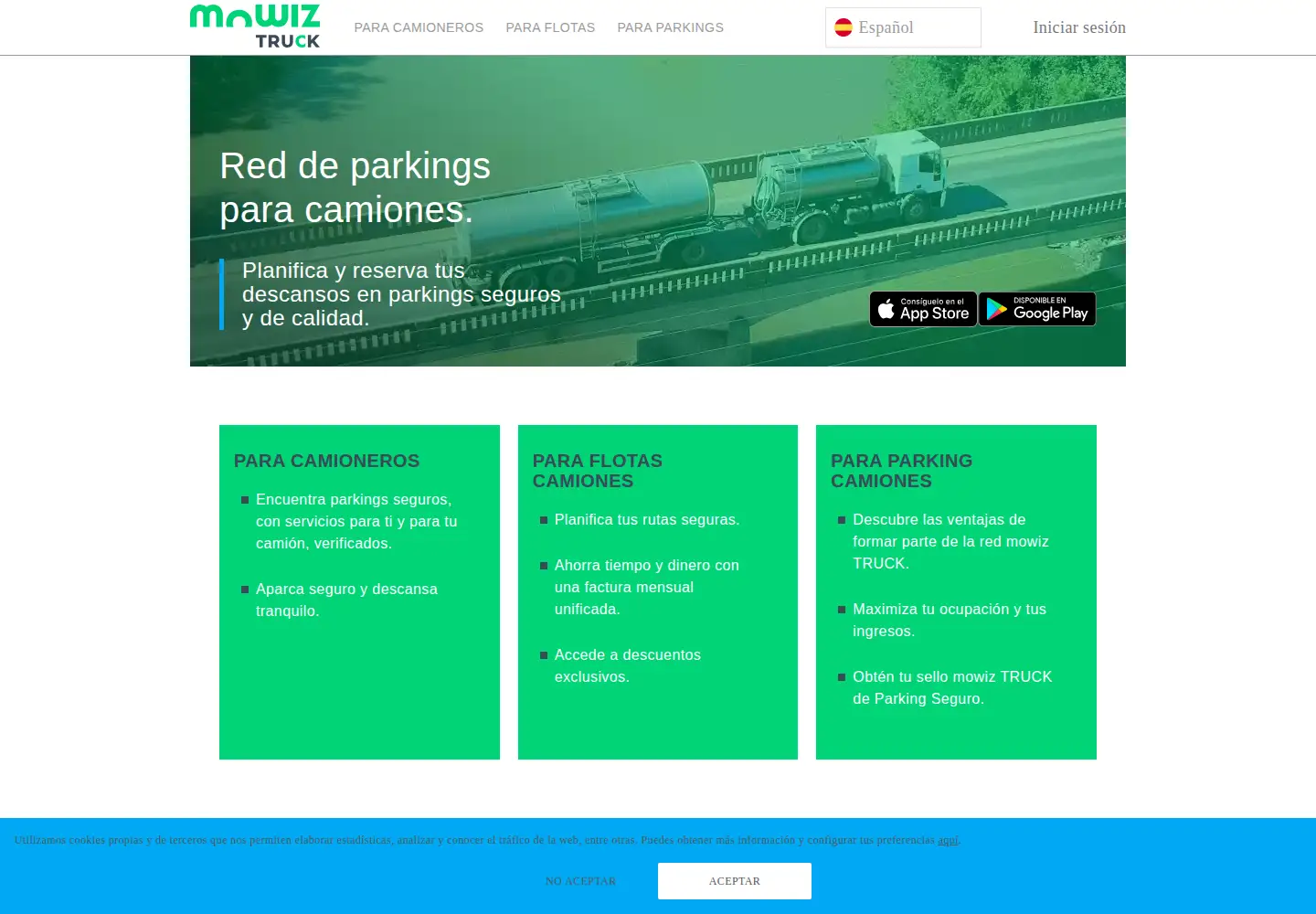Click 'Aparca seguro y descansa tranquilo.' text
This screenshot has height=914, width=1316.
[346, 600]
